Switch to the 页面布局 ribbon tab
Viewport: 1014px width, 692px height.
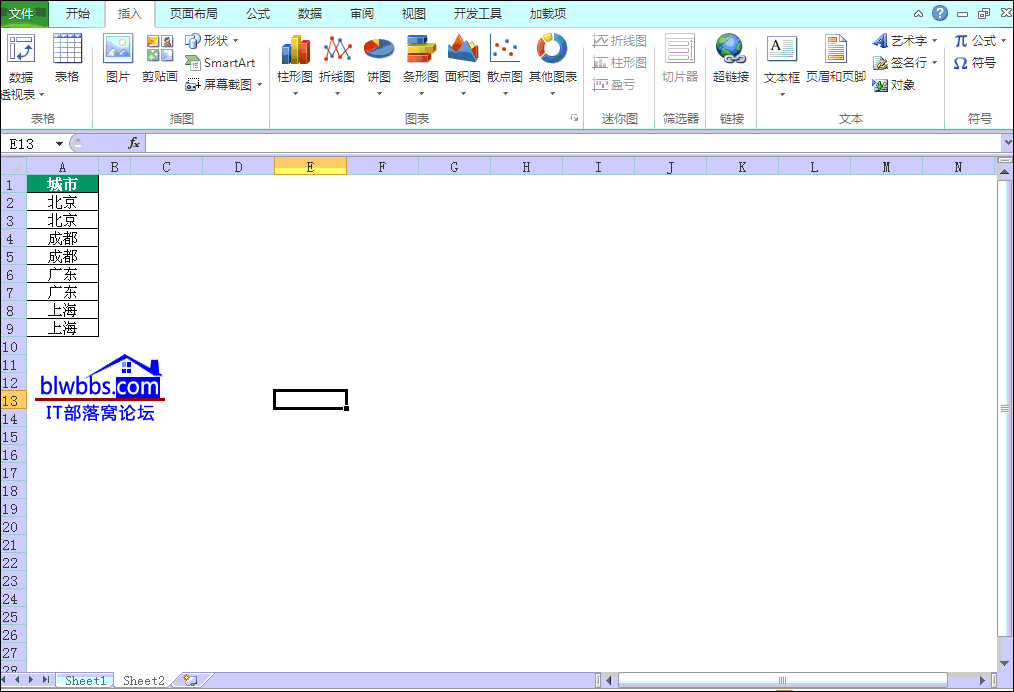[x=193, y=13]
